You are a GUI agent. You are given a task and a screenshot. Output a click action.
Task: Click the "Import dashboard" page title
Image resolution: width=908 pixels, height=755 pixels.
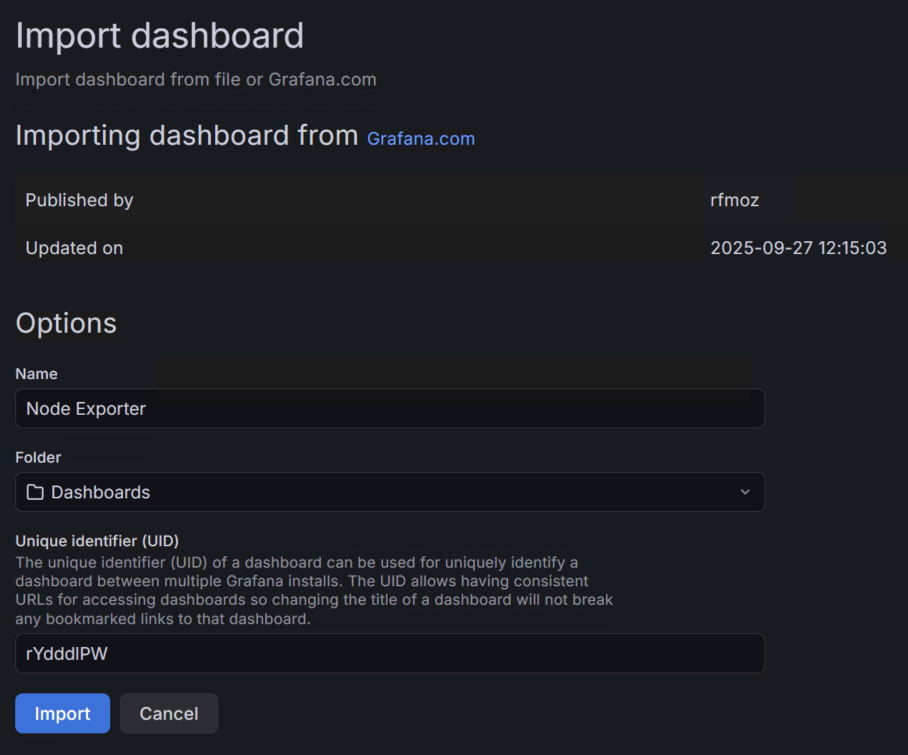[159, 36]
